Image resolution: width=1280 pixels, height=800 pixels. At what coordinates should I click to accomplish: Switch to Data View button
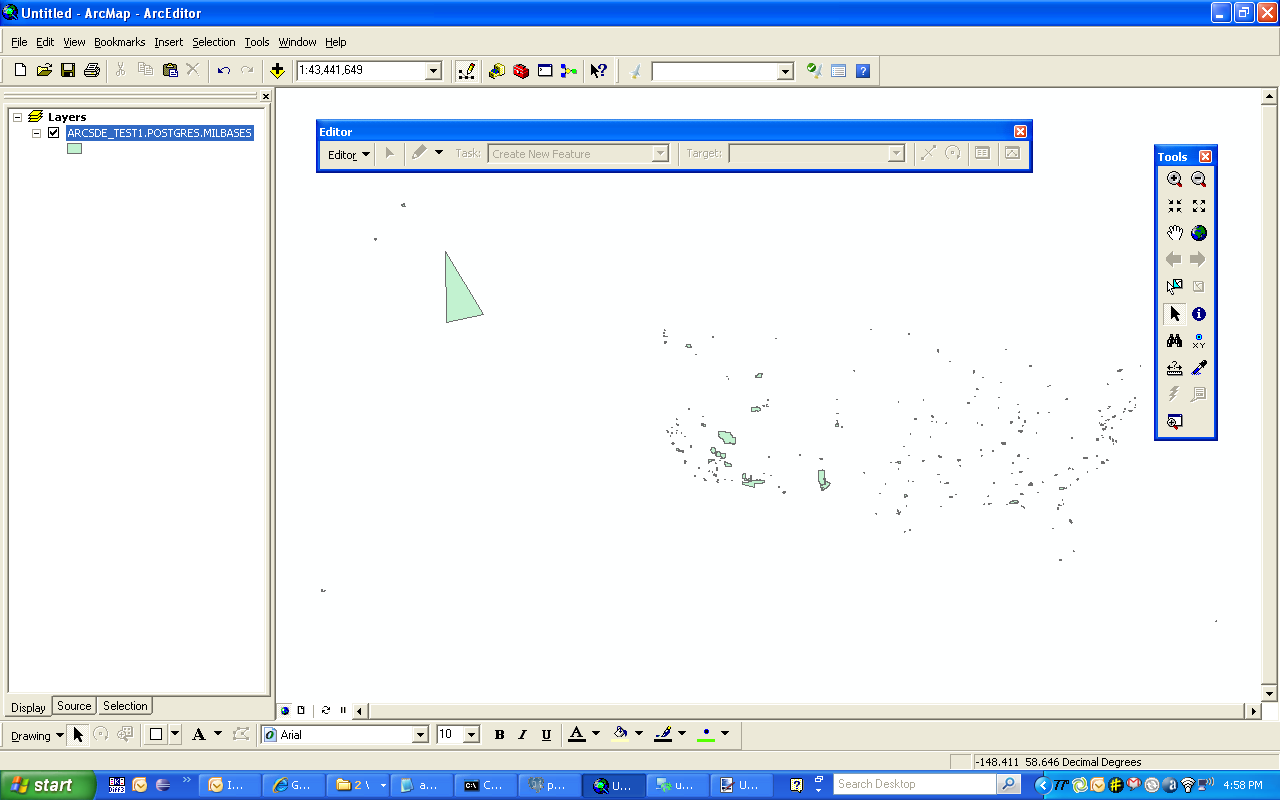coord(285,710)
